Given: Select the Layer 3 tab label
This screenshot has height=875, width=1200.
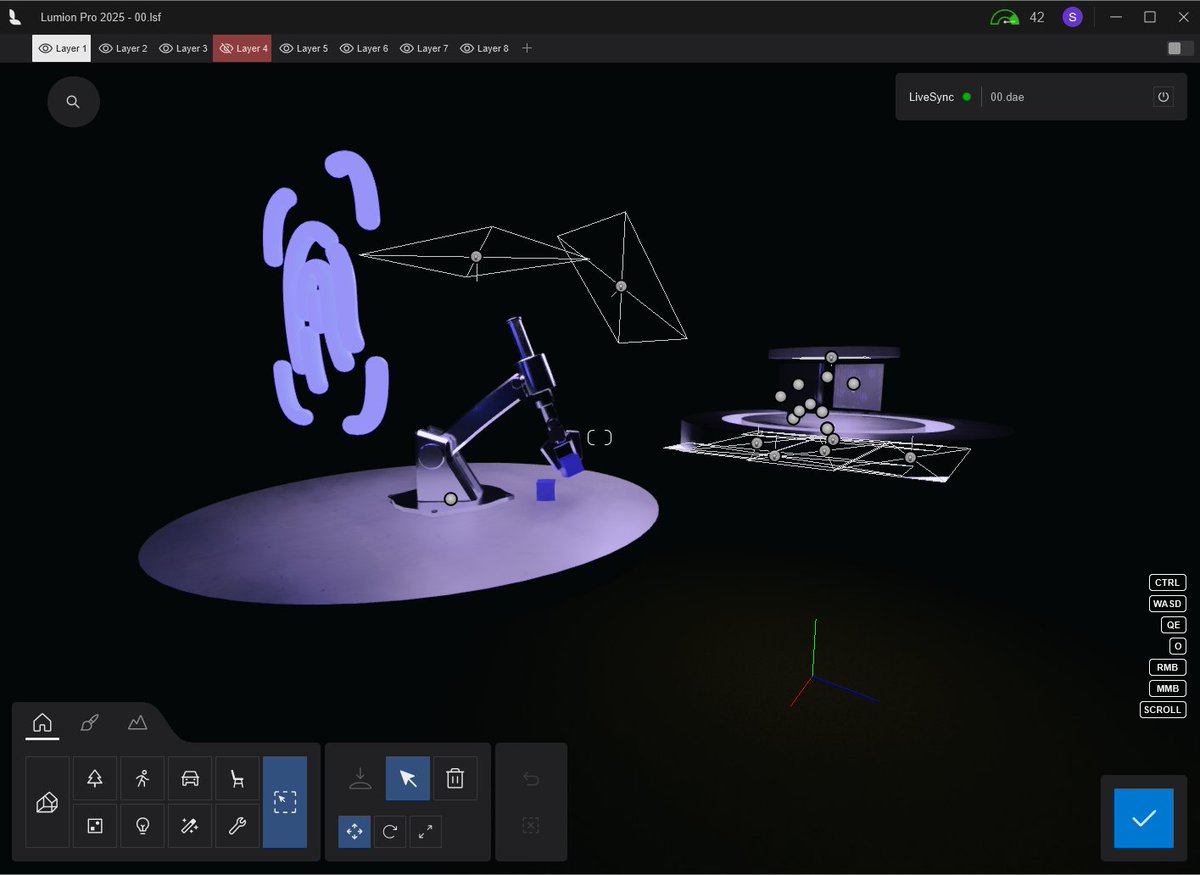Looking at the screenshot, I should click(x=192, y=48).
